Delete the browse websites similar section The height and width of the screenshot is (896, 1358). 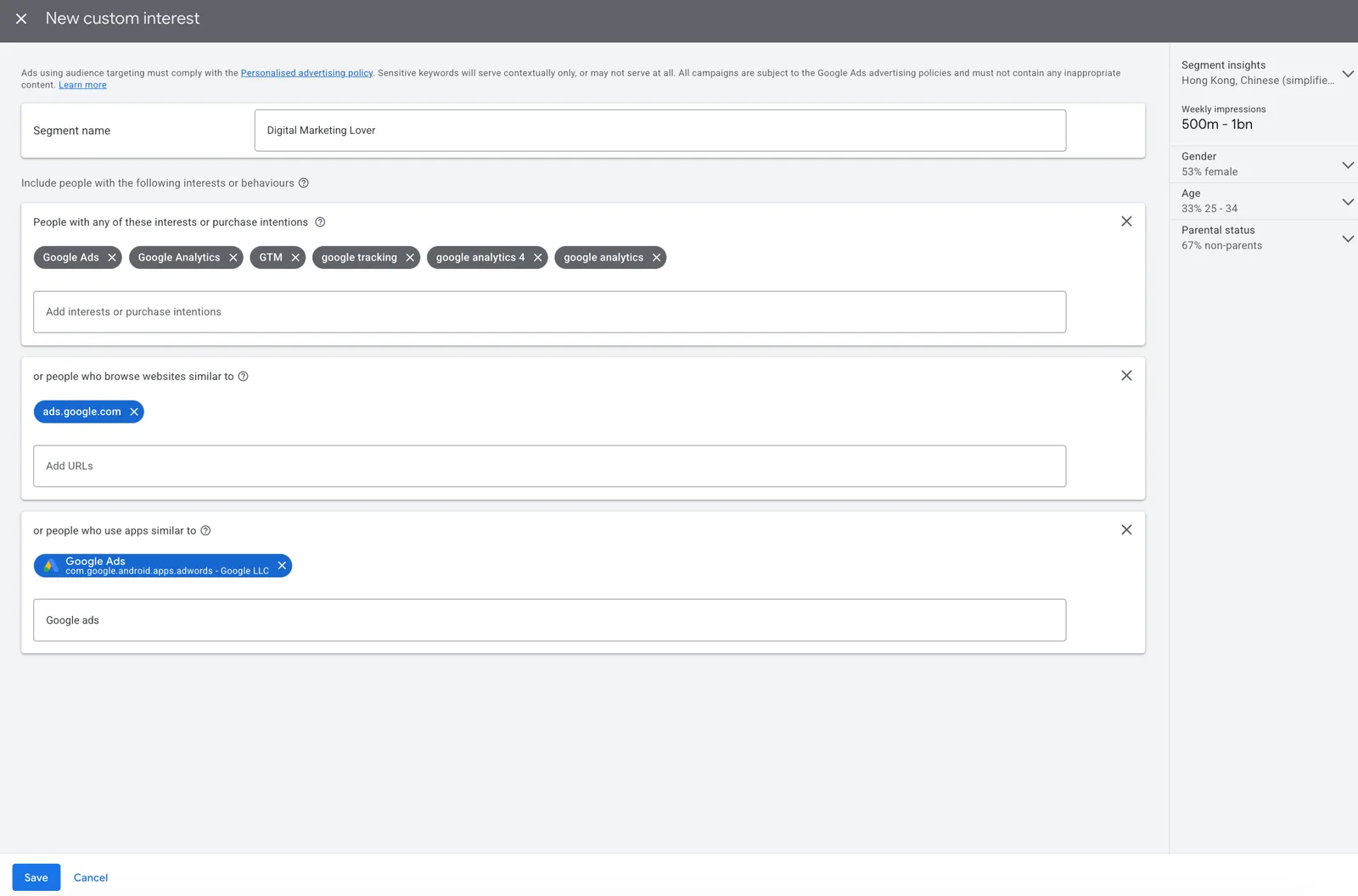pyautogui.click(x=1126, y=376)
